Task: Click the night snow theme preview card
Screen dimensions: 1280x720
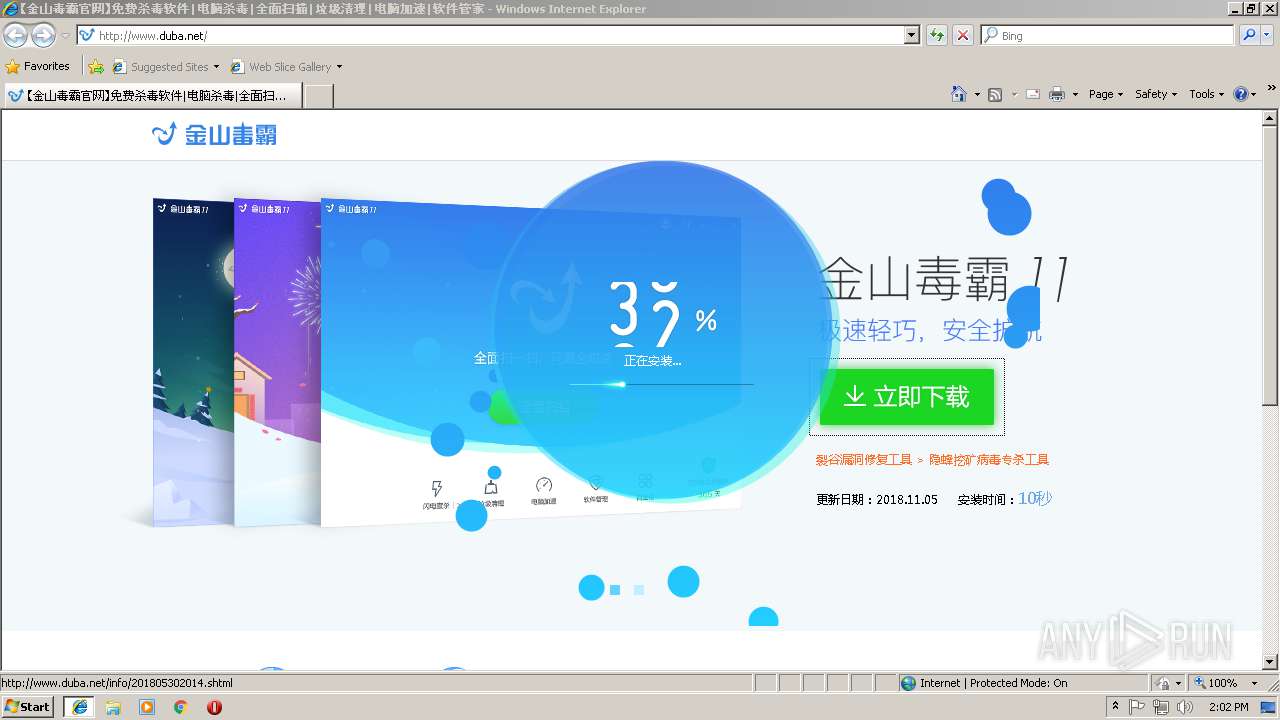Action: pyautogui.click(x=193, y=361)
